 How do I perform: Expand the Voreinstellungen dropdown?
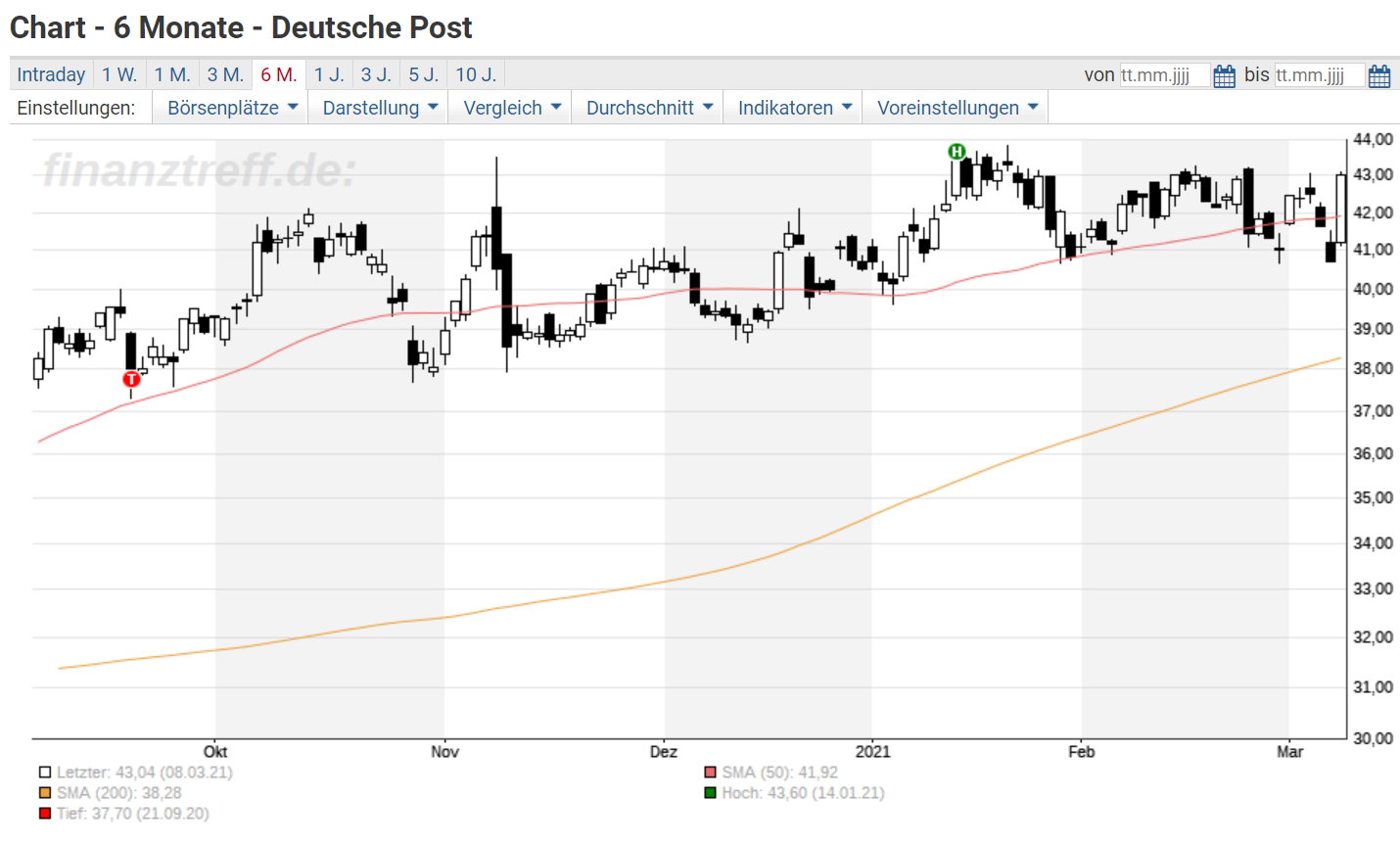click(x=957, y=108)
